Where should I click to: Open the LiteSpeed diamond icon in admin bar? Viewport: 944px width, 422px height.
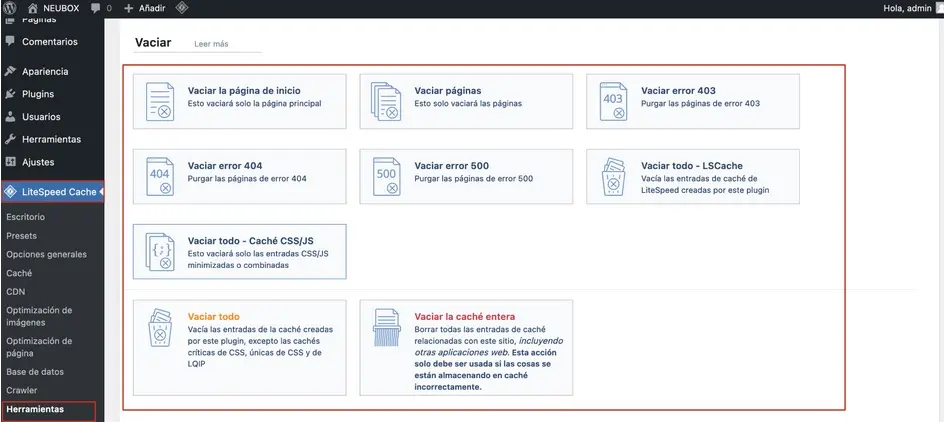182,8
